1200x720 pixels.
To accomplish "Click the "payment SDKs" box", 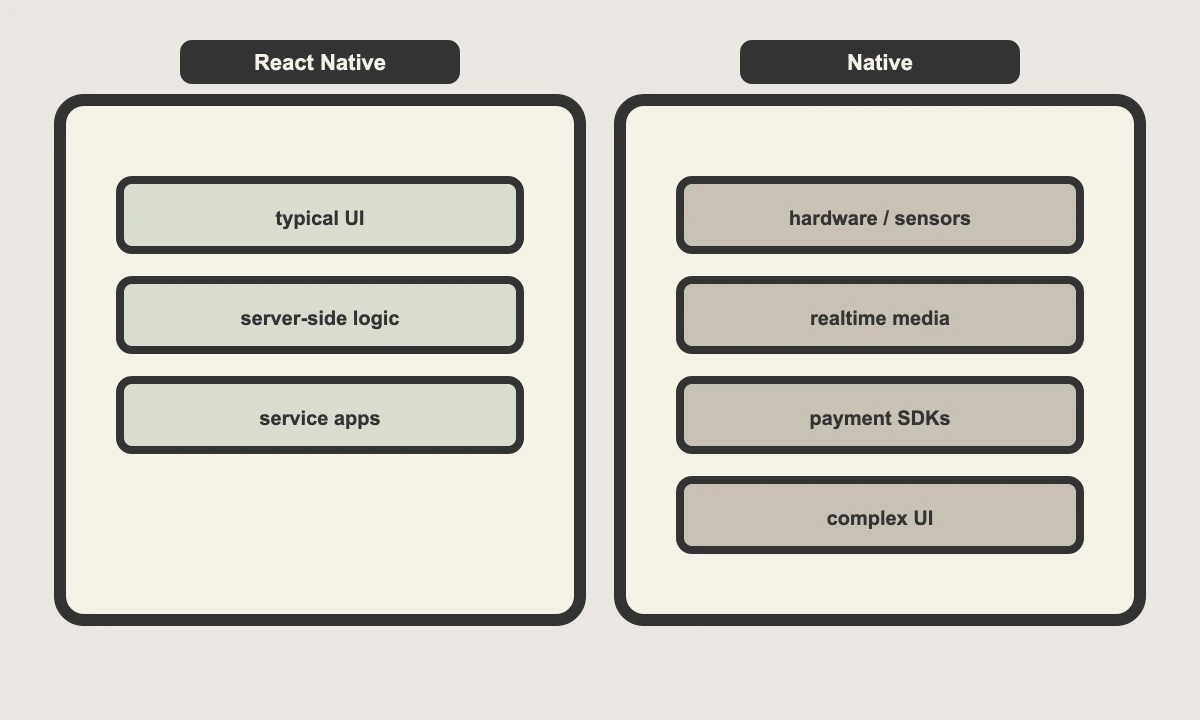I will [880, 415].
